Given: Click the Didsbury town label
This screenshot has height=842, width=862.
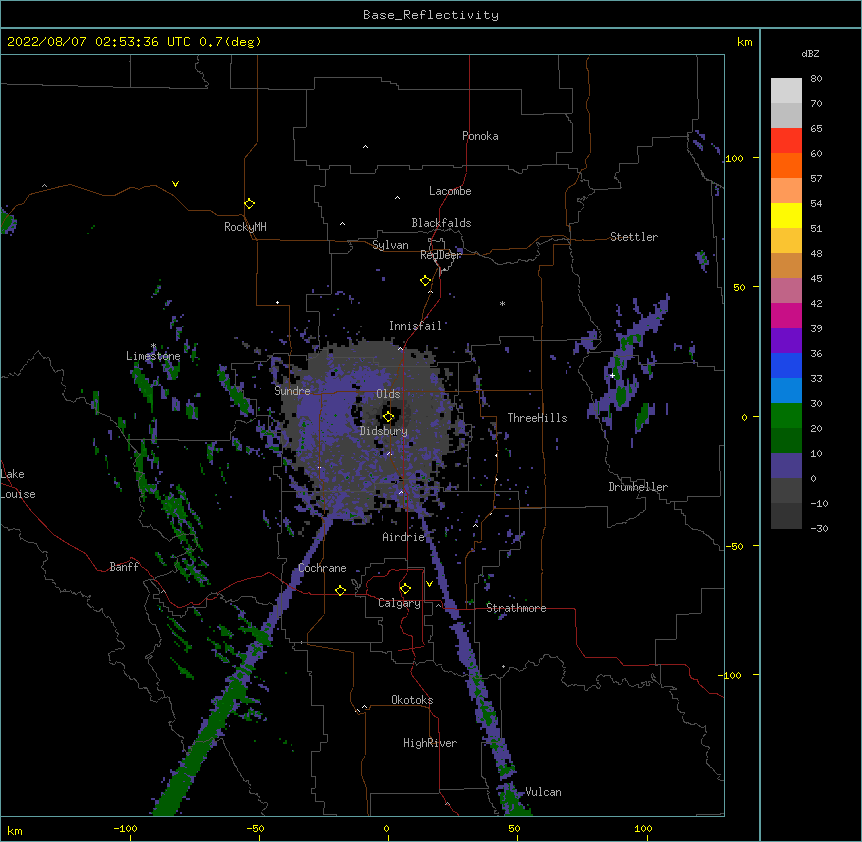Looking at the screenshot, I should (x=384, y=431).
